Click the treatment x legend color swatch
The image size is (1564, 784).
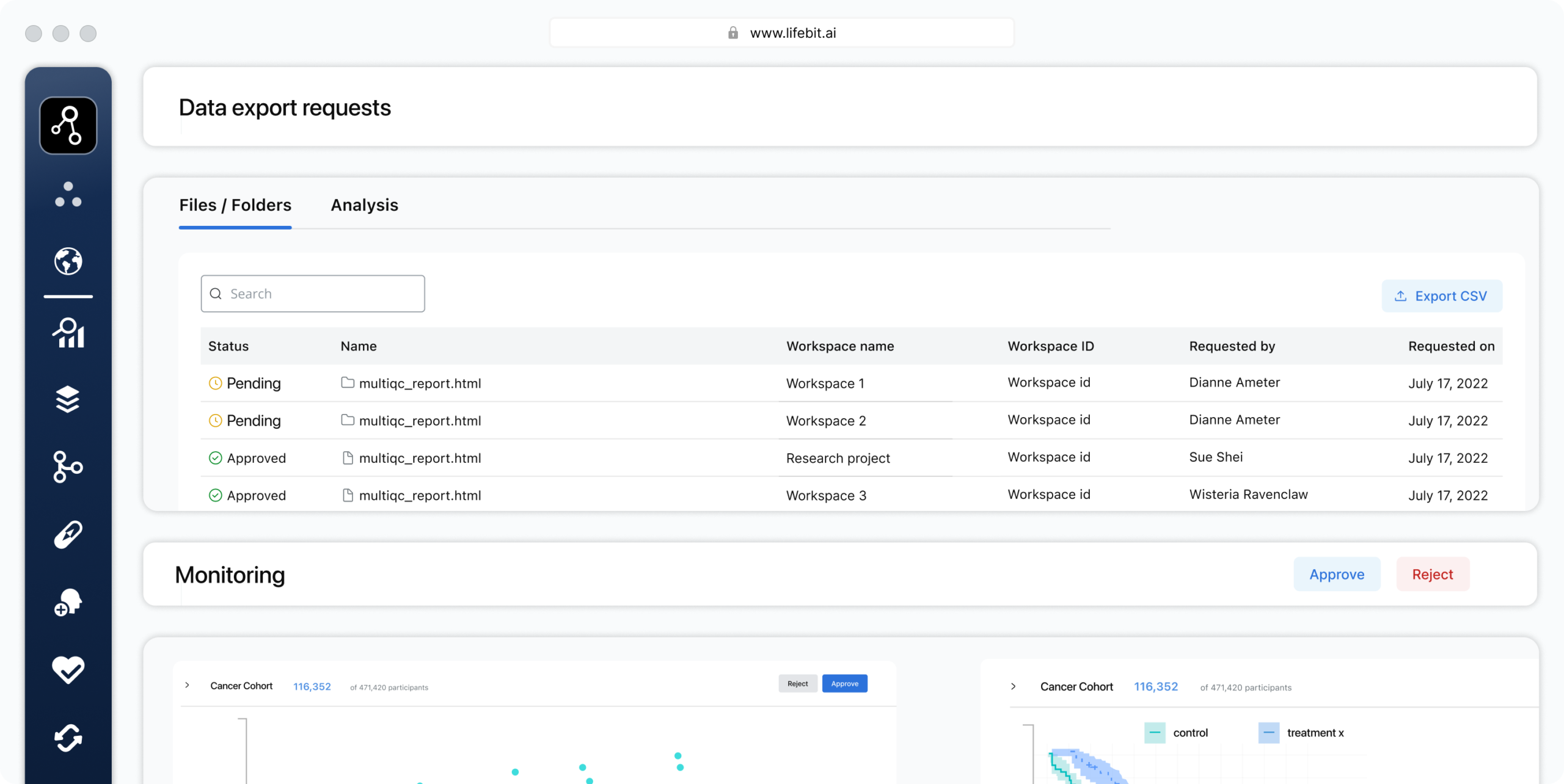click(1268, 733)
